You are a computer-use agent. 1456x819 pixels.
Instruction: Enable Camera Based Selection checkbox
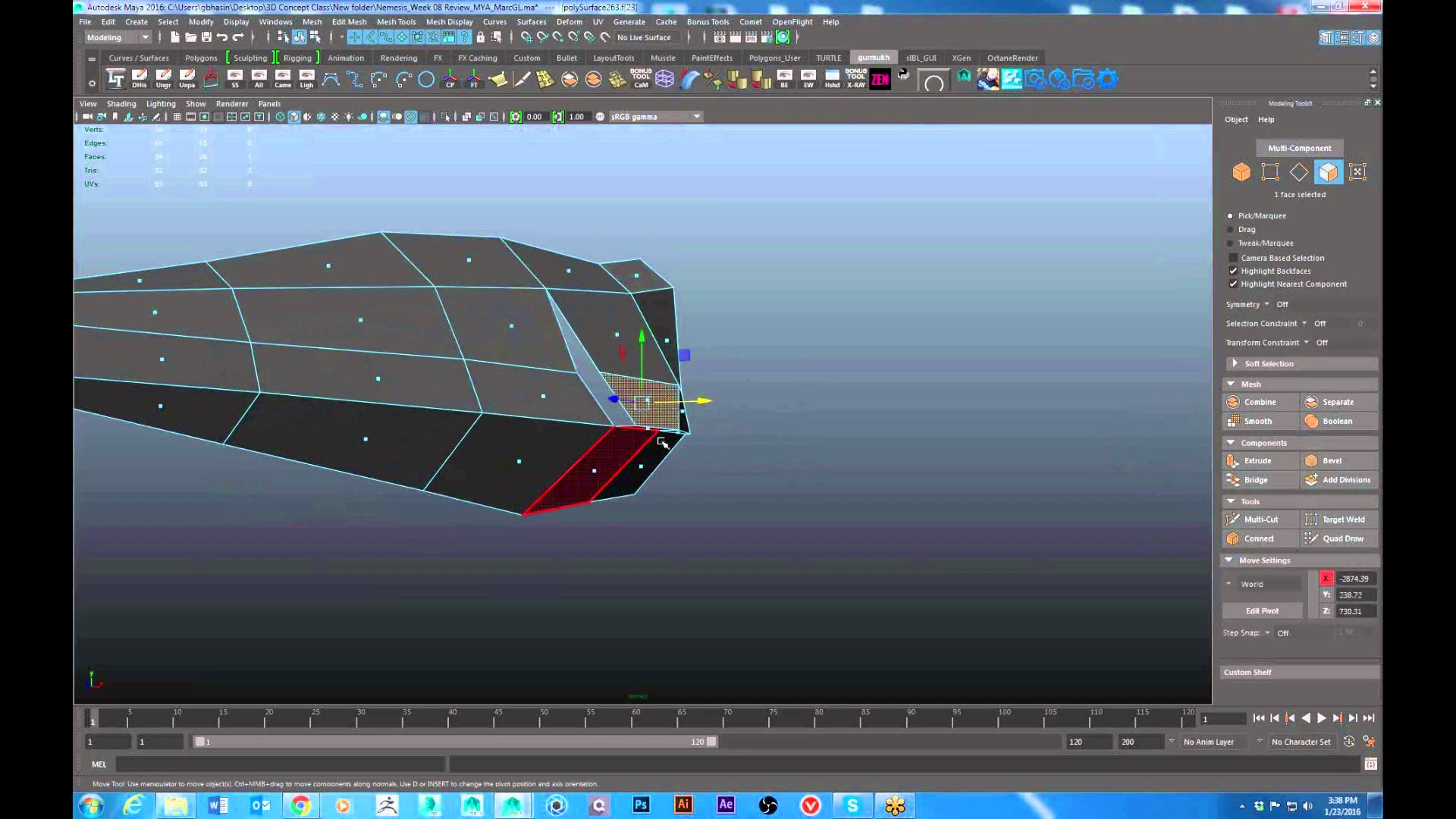[1233, 258]
